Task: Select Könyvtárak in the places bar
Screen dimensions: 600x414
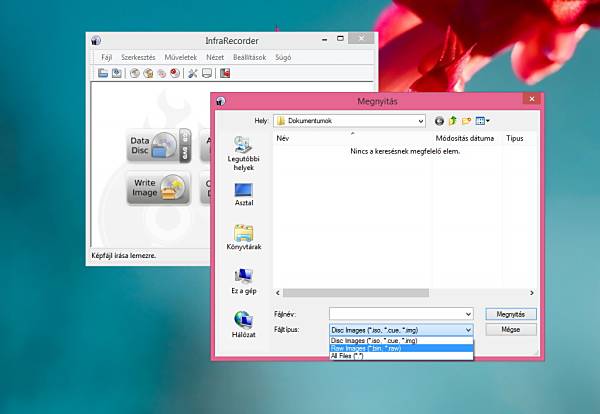Action: click(x=243, y=237)
